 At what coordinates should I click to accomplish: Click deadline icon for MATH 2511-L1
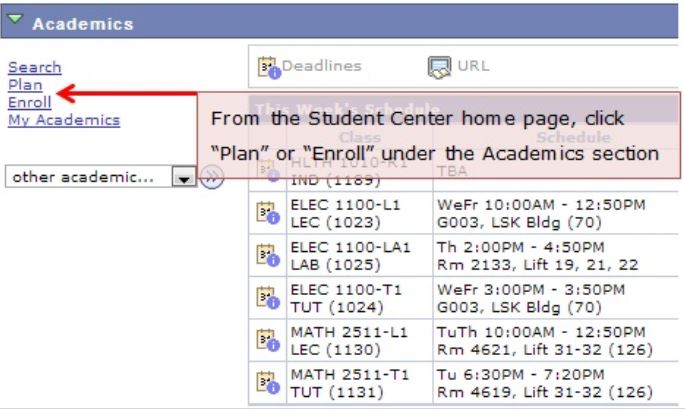268,340
